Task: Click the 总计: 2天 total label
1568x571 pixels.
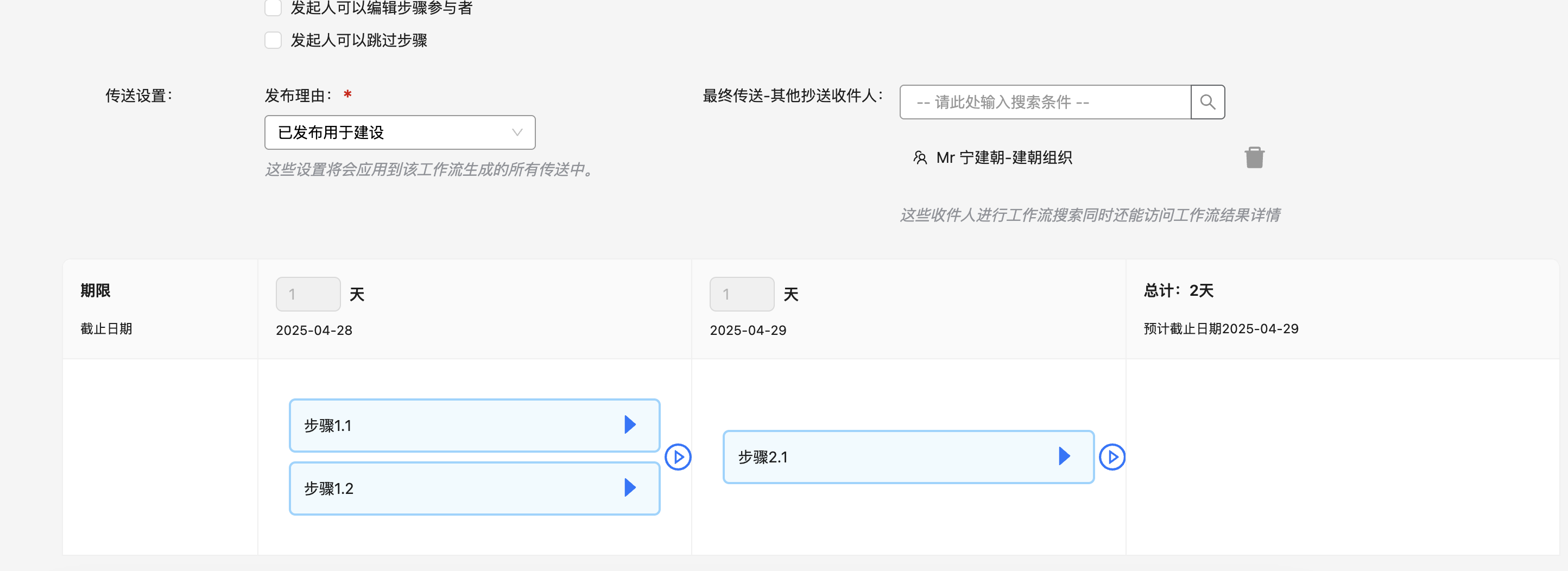Action: click(1178, 291)
